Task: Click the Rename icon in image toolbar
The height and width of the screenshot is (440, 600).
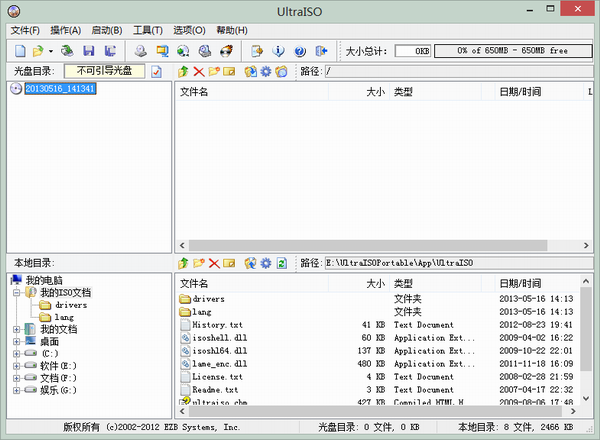Action: [x=229, y=71]
